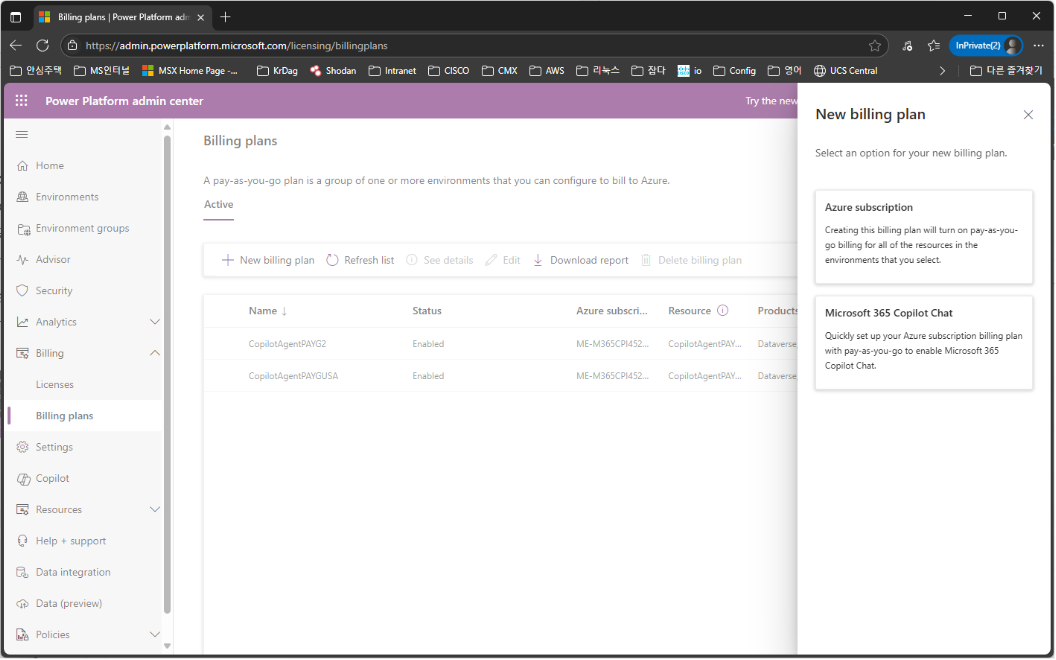Click the Billing icon in sidebar
The height and width of the screenshot is (660, 1056).
pyautogui.click(x=22, y=353)
